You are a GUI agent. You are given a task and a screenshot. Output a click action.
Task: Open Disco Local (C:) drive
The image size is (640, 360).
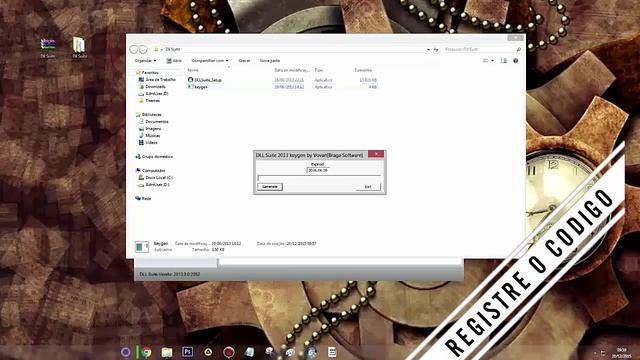(x=159, y=178)
